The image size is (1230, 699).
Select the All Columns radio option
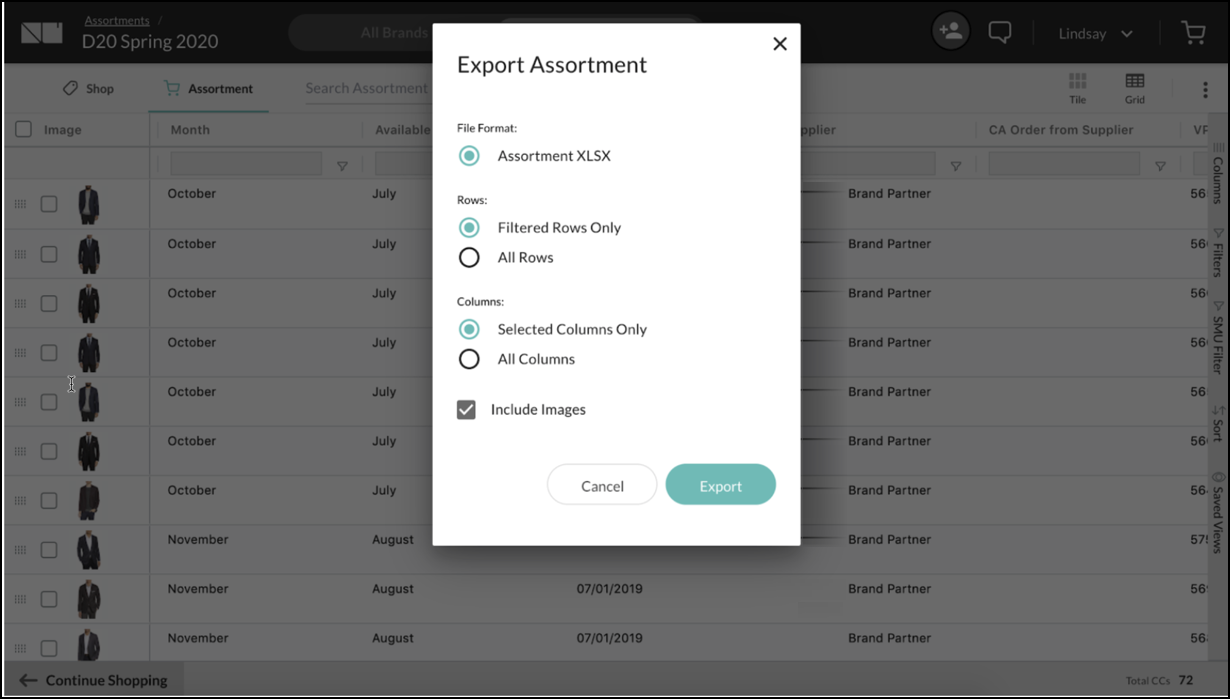pos(469,359)
